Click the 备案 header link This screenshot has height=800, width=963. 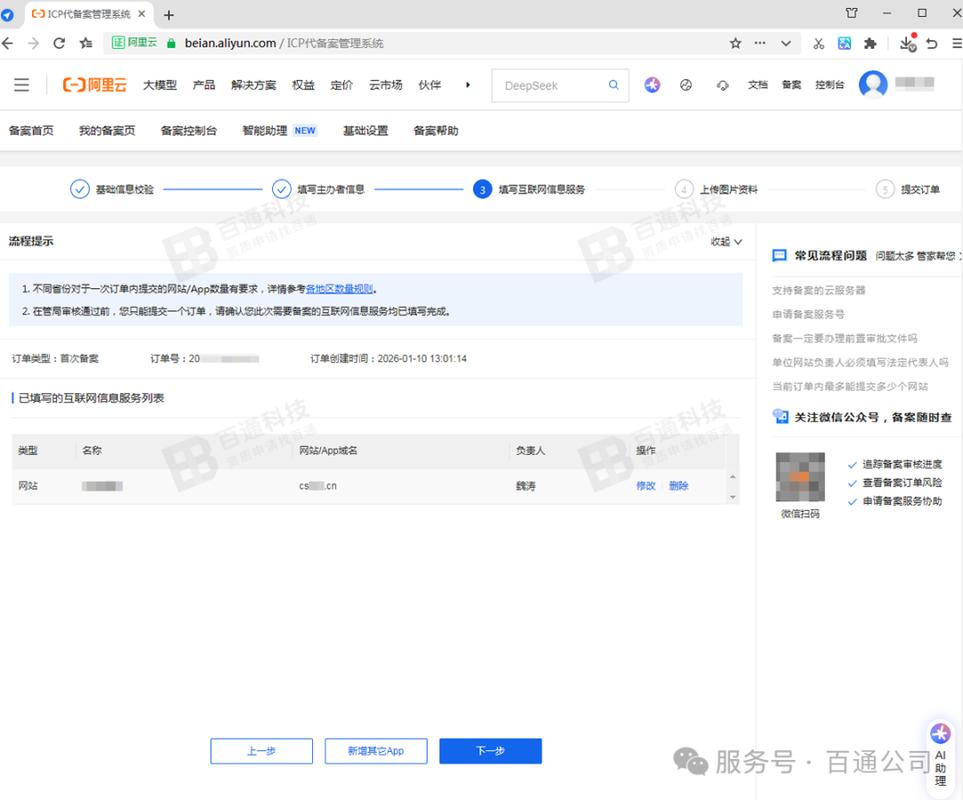792,85
